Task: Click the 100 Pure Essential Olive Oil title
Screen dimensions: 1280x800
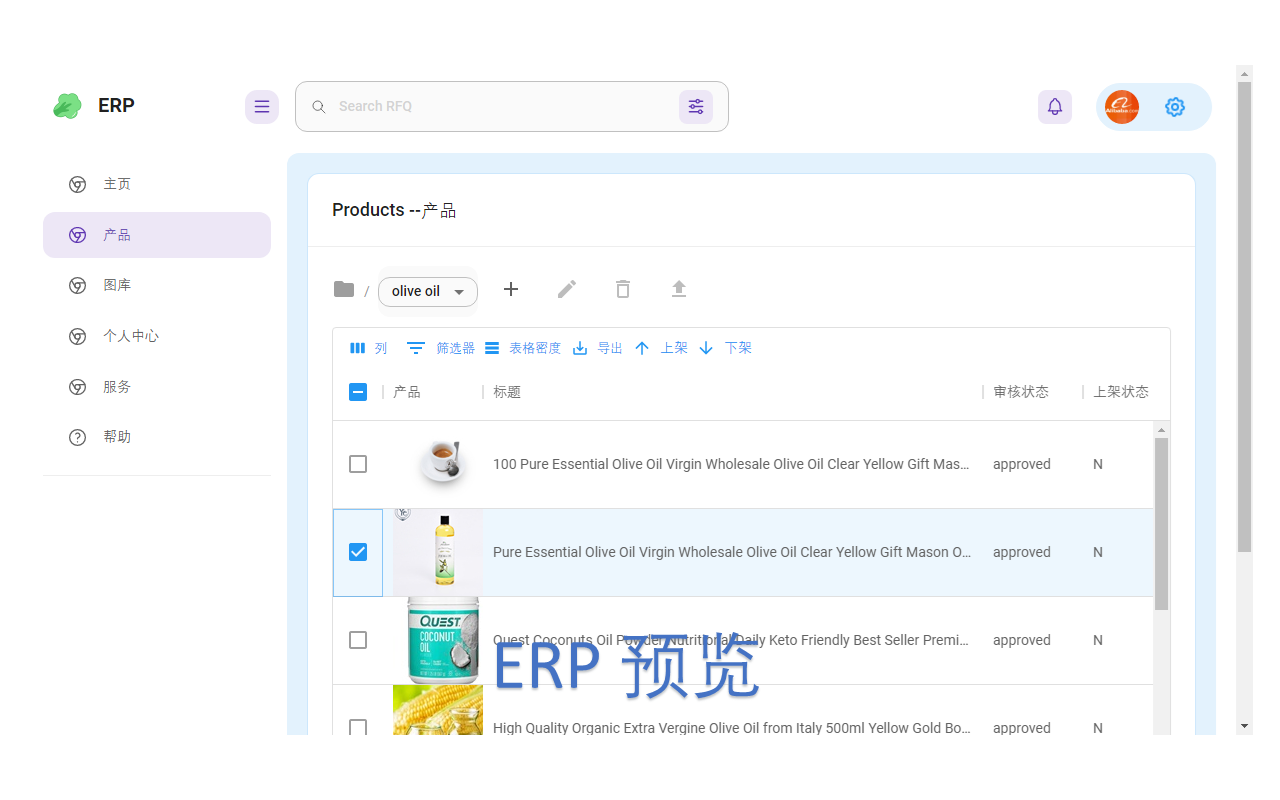Action: pyautogui.click(x=731, y=464)
